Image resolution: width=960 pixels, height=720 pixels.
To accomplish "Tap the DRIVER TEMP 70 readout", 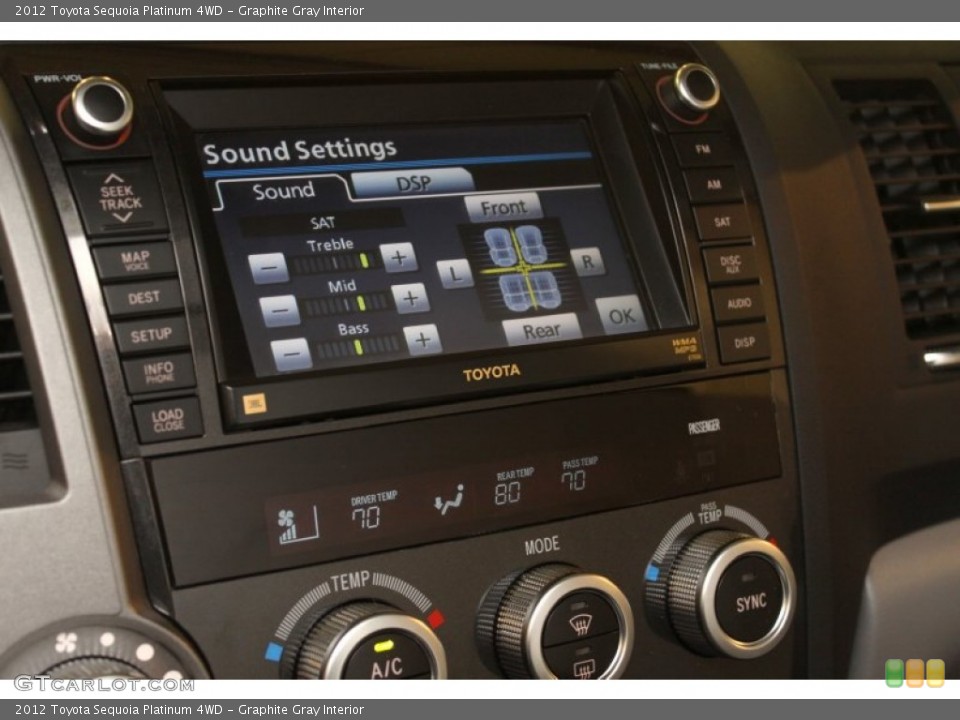I will (x=373, y=511).
